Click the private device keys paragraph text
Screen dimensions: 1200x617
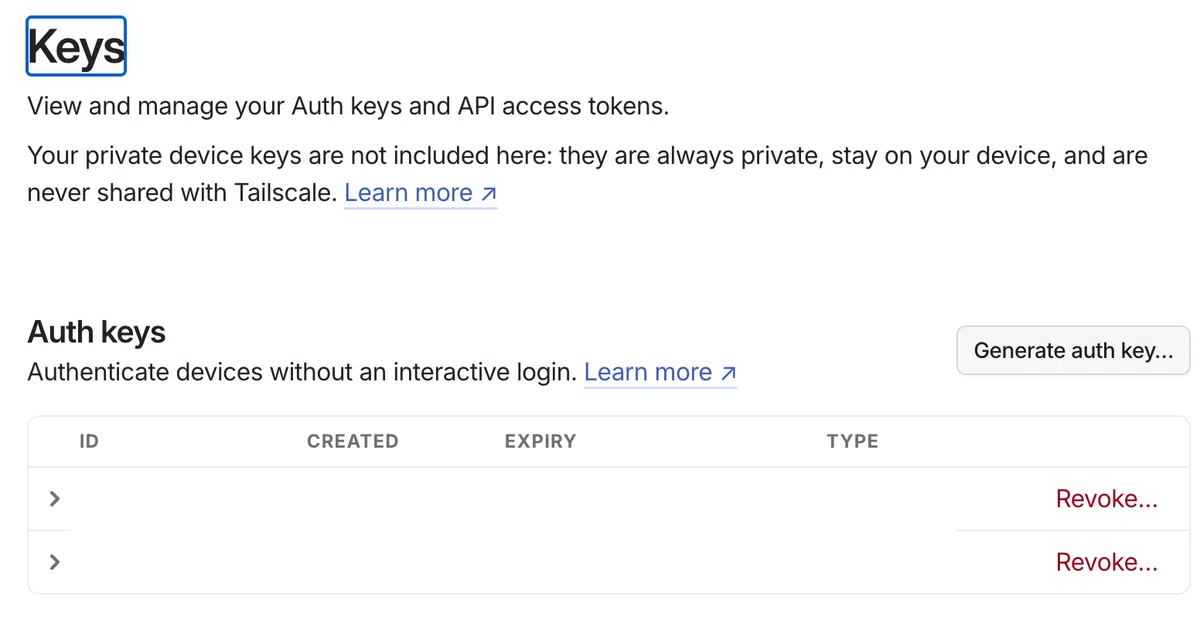point(587,174)
